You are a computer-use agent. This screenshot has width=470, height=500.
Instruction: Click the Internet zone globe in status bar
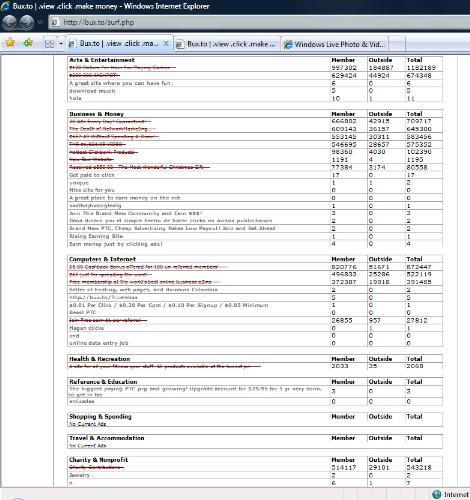pyautogui.click(x=437, y=494)
